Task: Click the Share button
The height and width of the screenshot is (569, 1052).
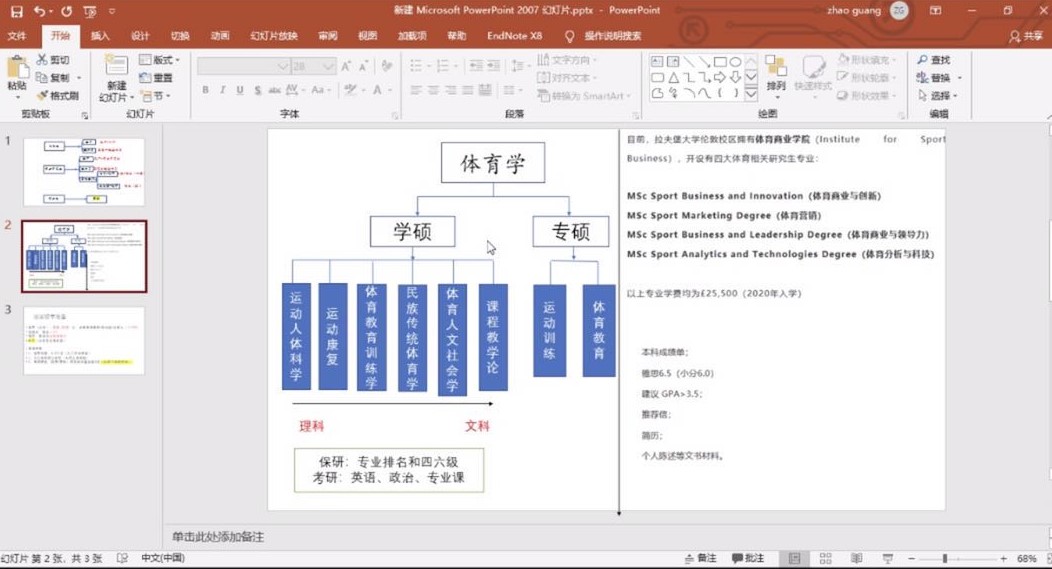Action: coord(1026,36)
